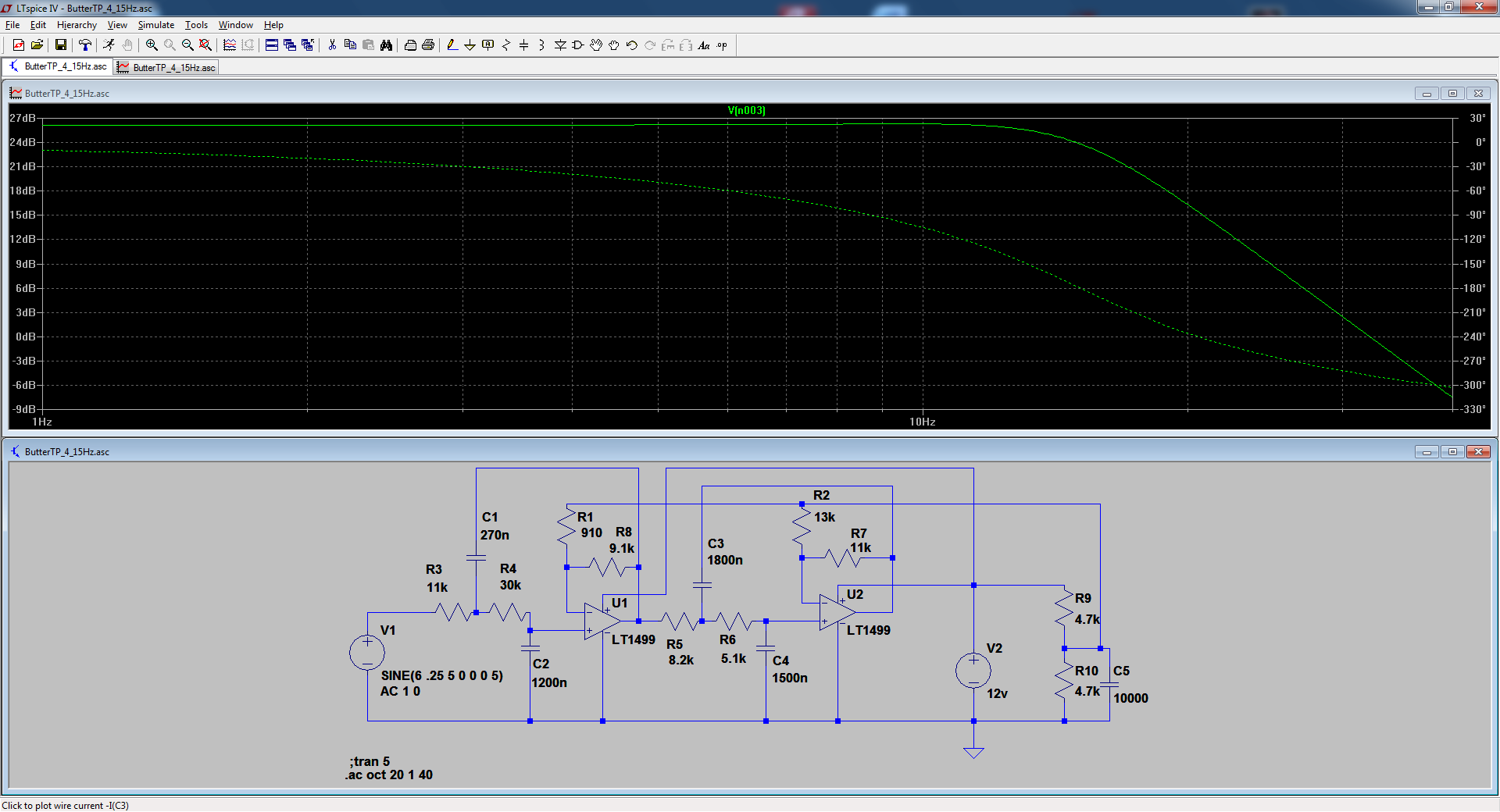Zoom in using the magnifier plus icon

[152, 45]
